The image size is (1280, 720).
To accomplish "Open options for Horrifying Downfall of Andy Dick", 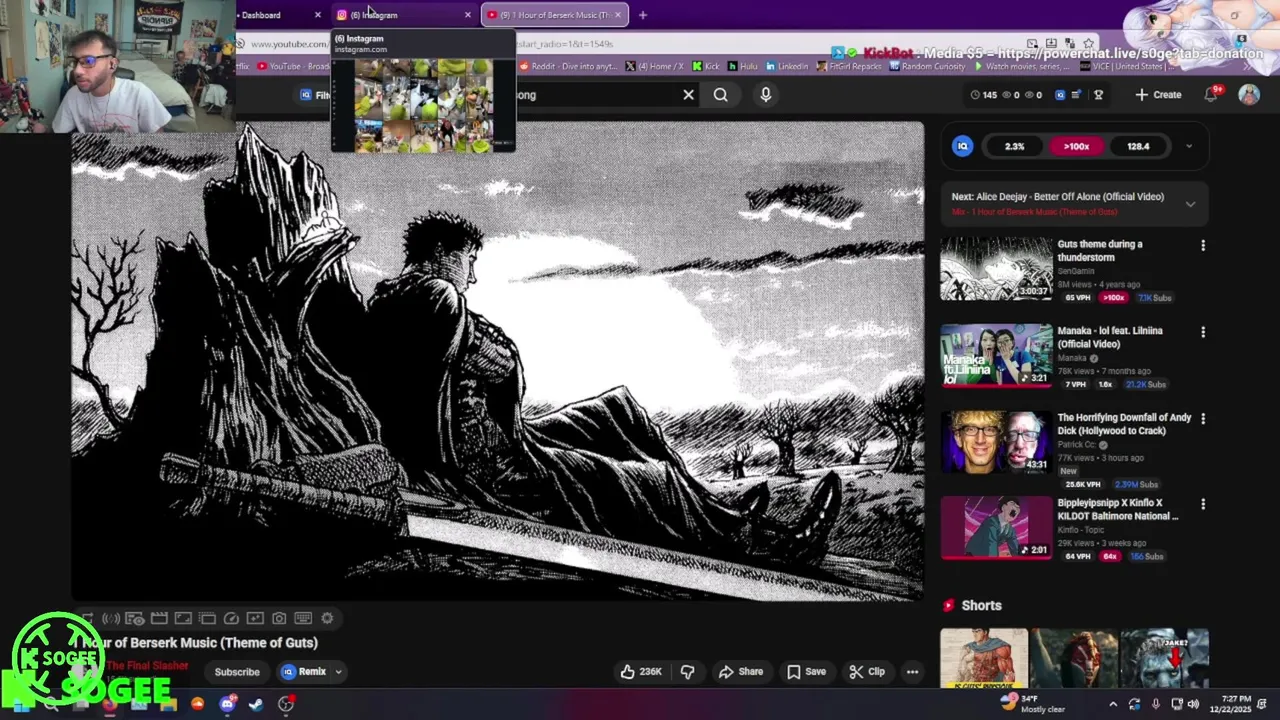I will coord(1203,419).
